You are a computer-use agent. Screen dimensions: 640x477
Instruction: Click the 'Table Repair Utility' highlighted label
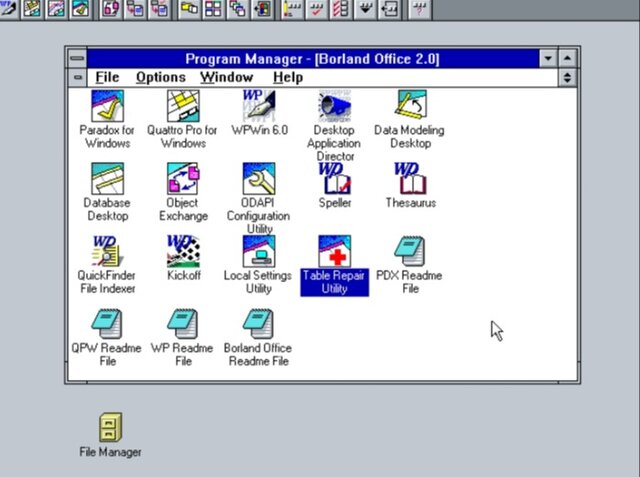tap(335, 282)
